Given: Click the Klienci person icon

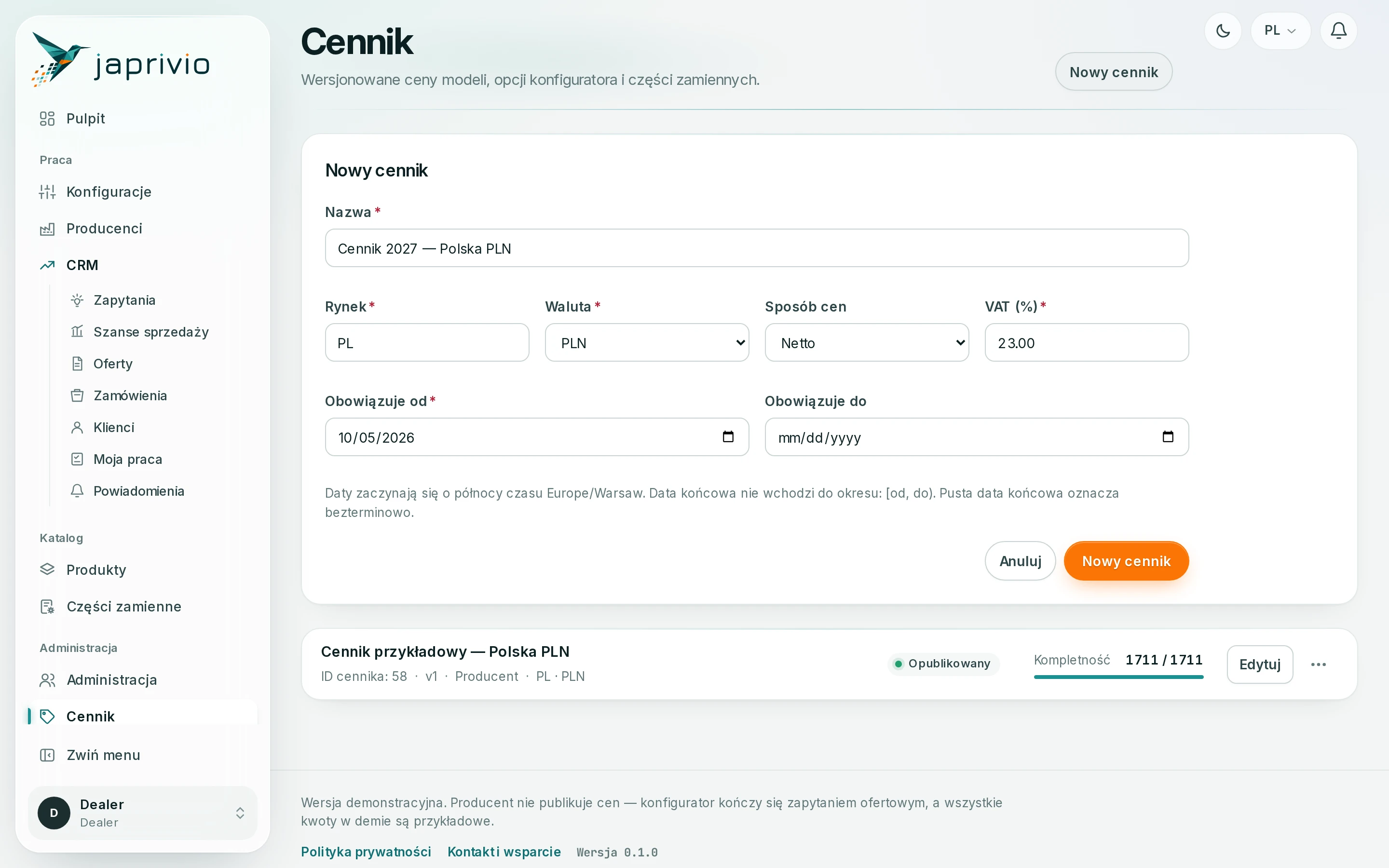Looking at the screenshot, I should tap(78, 428).
